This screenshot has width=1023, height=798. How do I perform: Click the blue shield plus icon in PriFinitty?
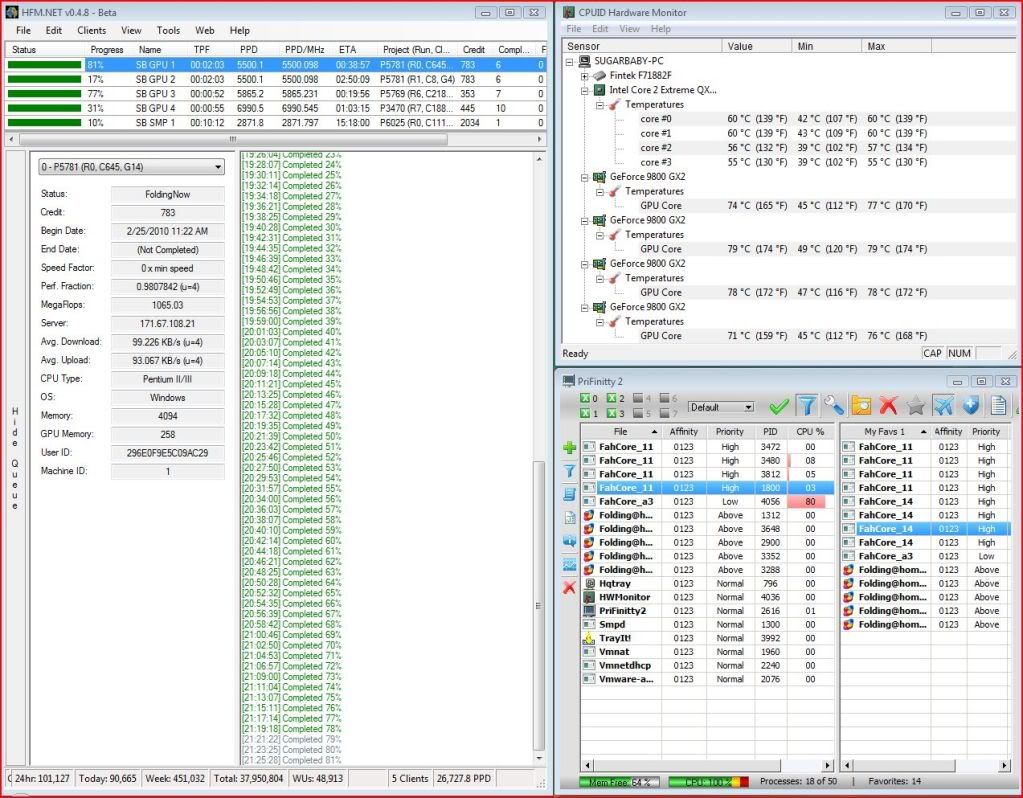pyautogui.click(x=971, y=406)
